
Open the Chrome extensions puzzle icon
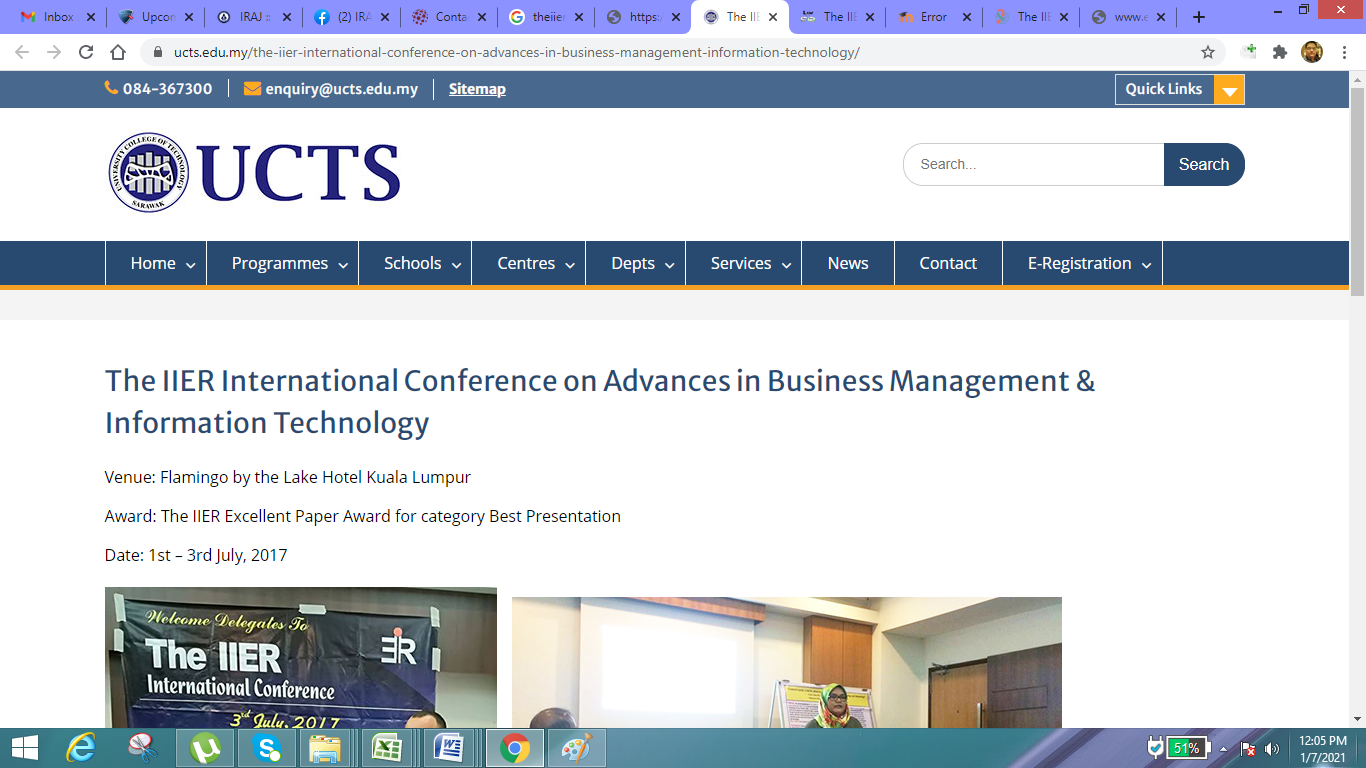pos(1280,52)
